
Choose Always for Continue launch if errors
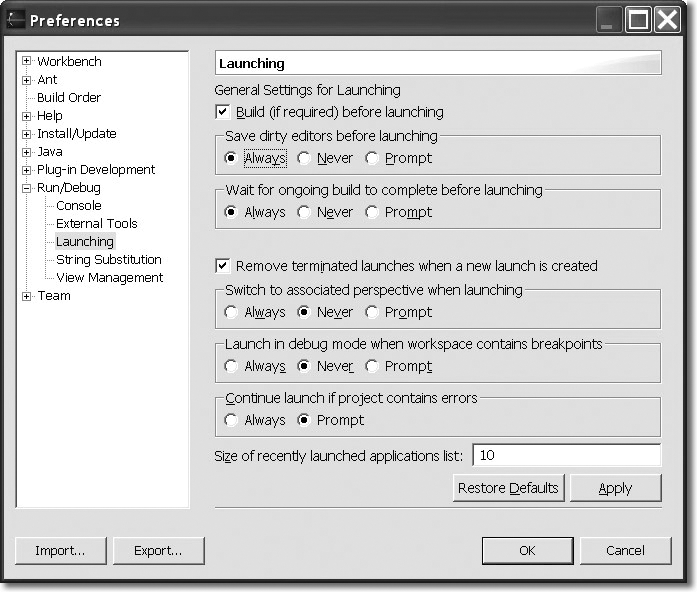(232, 420)
